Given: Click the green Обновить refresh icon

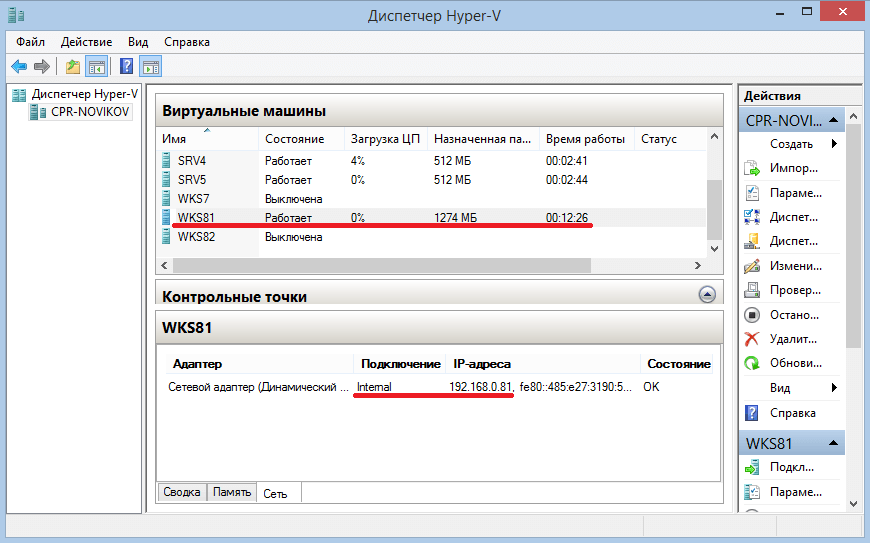Looking at the screenshot, I should pos(752,363).
